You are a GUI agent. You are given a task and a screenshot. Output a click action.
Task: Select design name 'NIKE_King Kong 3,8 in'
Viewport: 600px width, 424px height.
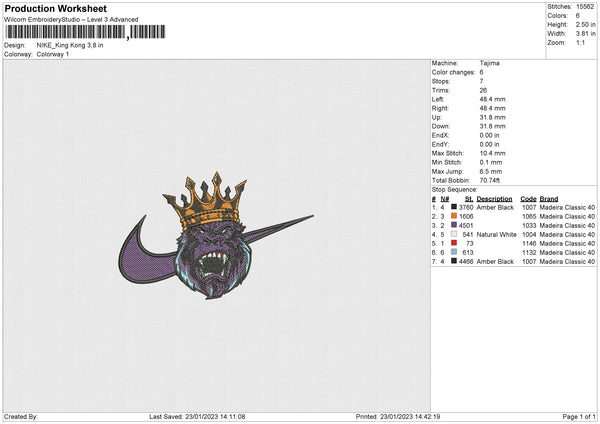(70, 45)
